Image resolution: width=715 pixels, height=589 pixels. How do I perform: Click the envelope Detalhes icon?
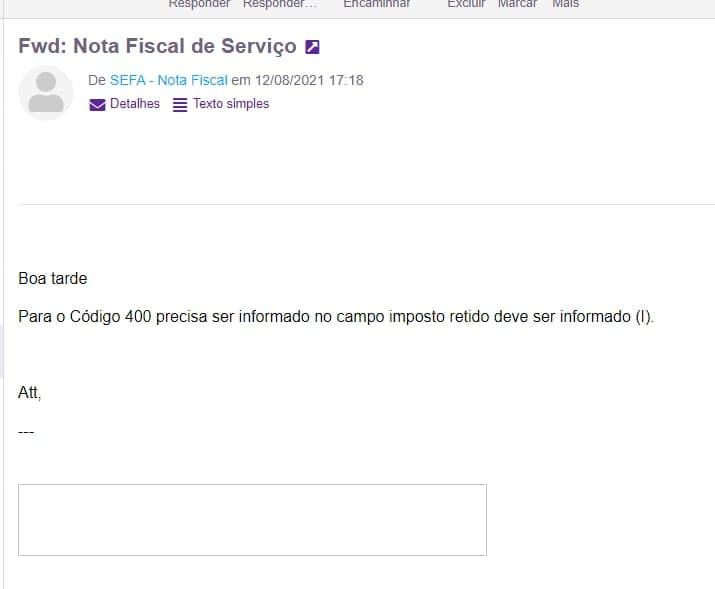click(x=97, y=104)
